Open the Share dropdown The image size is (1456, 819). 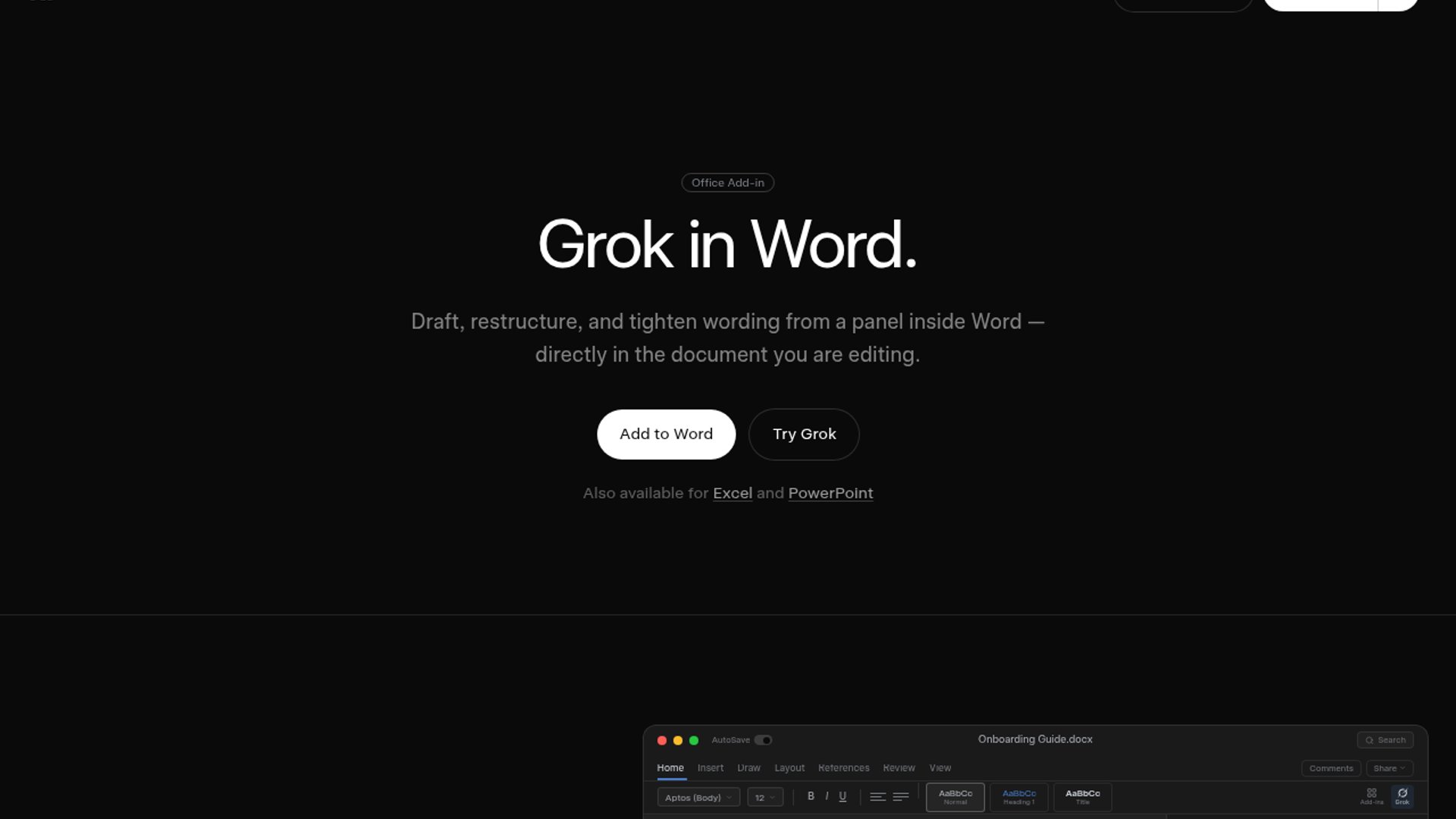1389,768
